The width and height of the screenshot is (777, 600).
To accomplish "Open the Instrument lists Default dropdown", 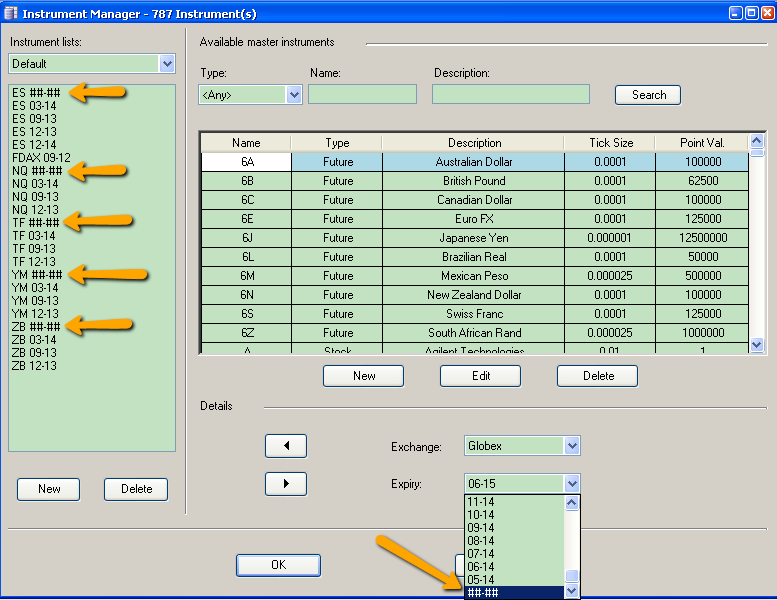I will (167, 64).
